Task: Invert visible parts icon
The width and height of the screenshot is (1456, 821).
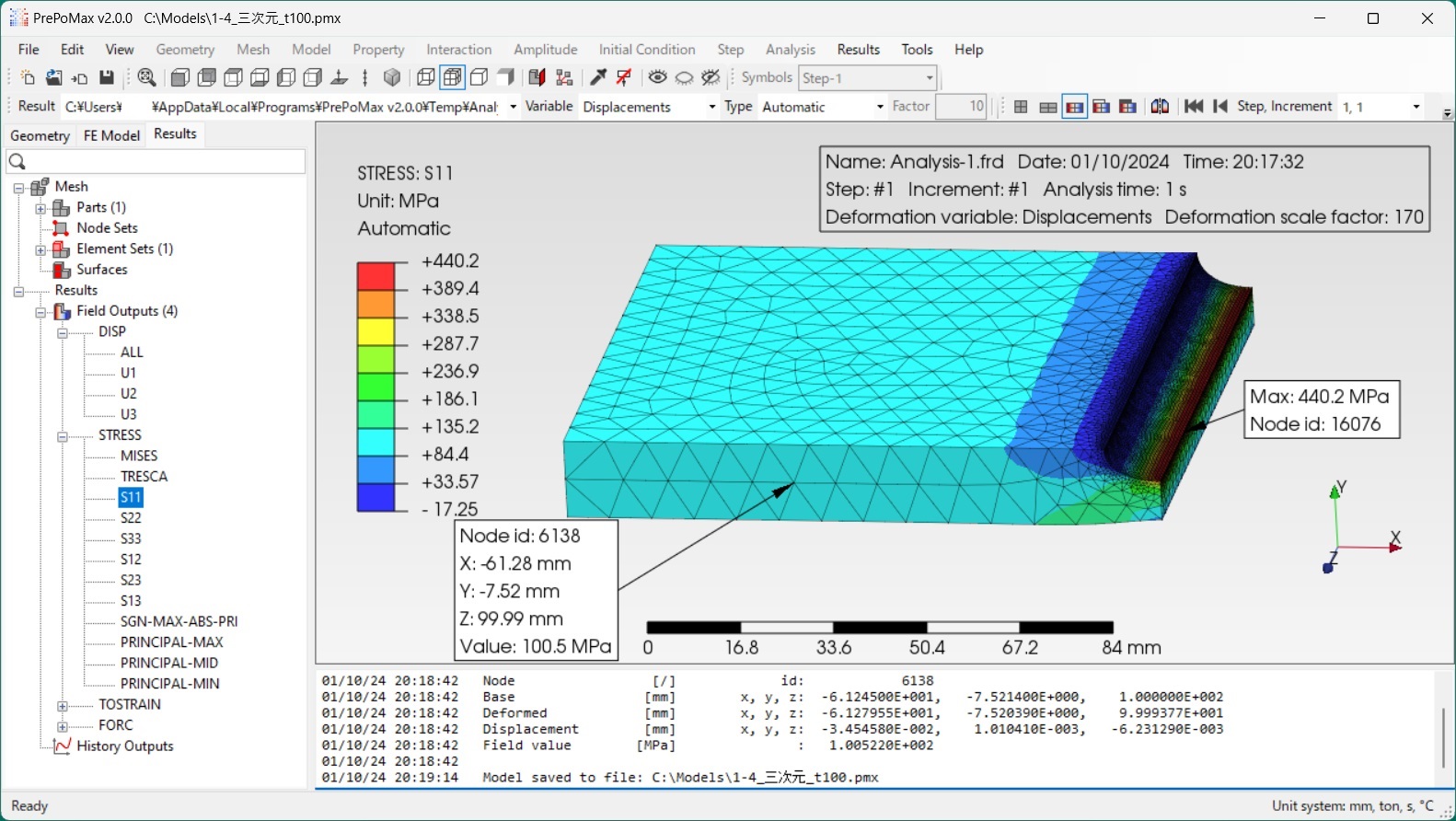Action: (x=711, y=78)
